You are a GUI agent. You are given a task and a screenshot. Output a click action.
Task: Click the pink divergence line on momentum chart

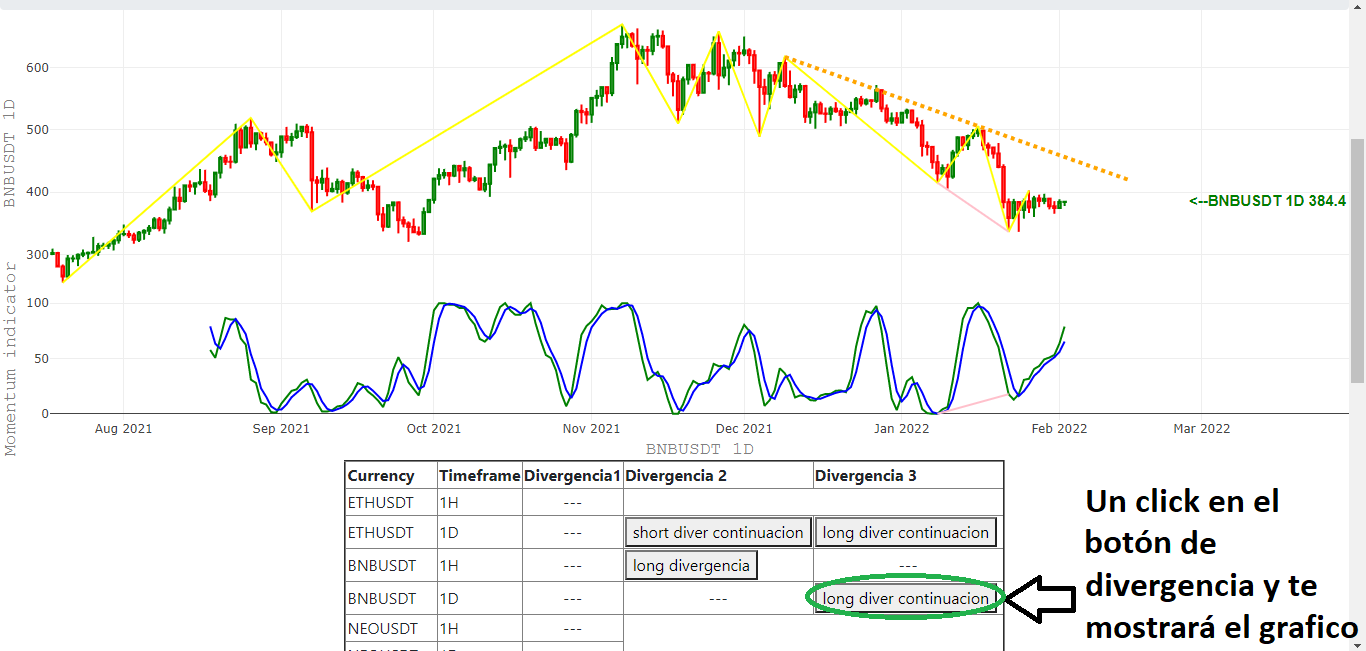click(978, 403)
